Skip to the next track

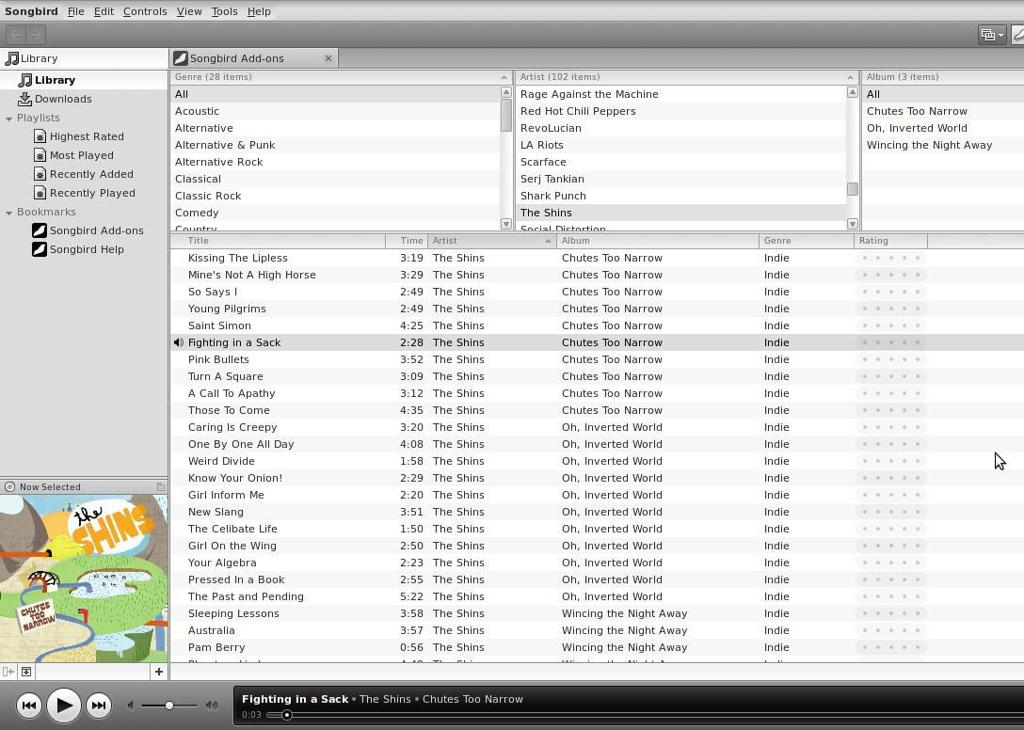pos(99,705)
